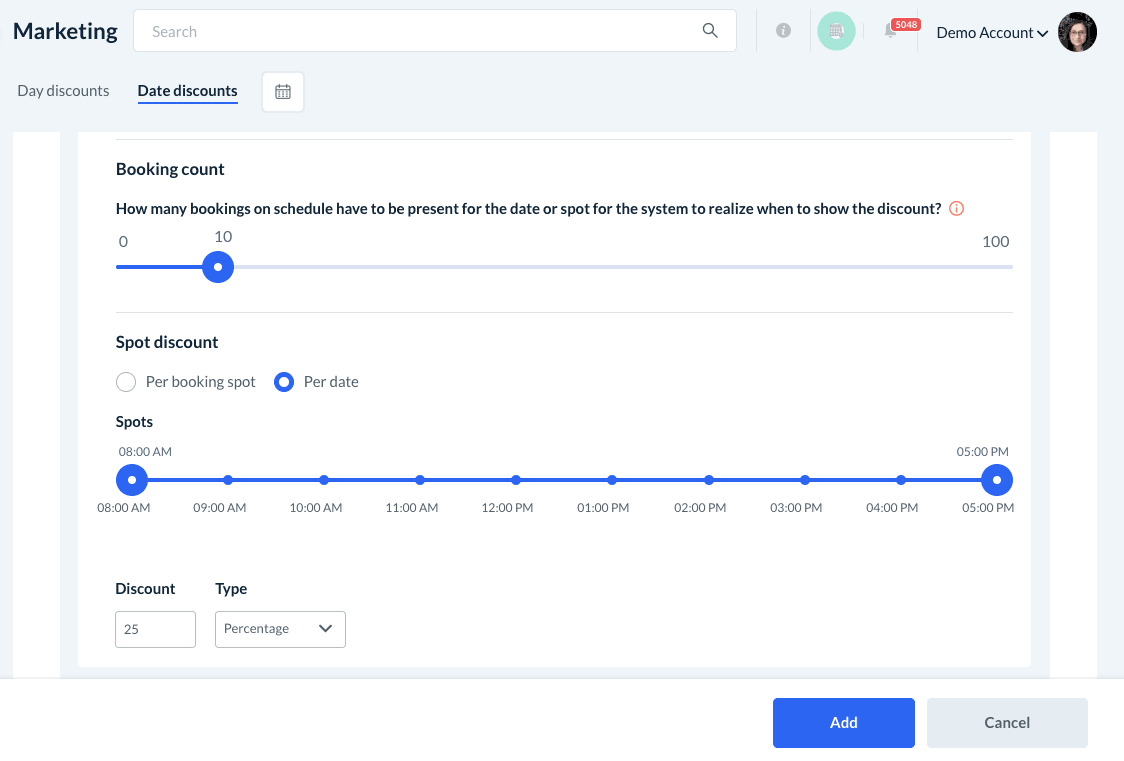Open the calendar view icon button
Viewport: 1124px width, 761px height.
[283, 92]
